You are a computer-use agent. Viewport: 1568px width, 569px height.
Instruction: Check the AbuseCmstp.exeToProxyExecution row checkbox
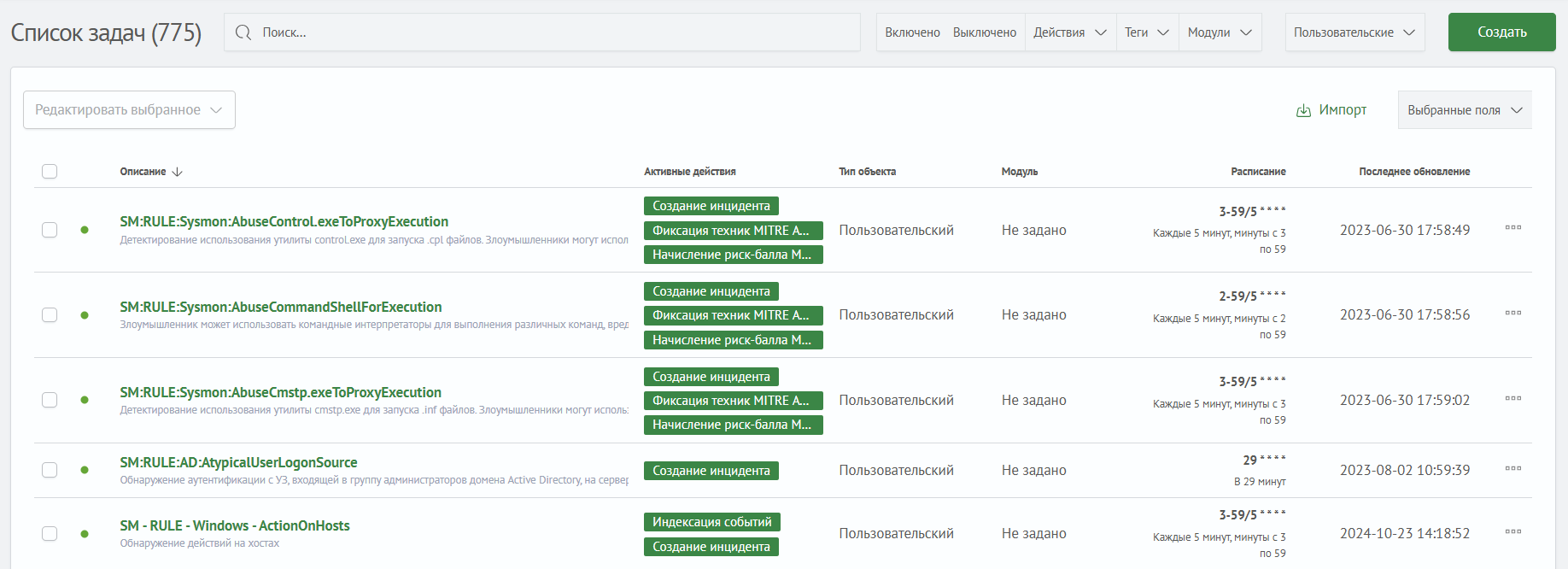tap(50, 400)
